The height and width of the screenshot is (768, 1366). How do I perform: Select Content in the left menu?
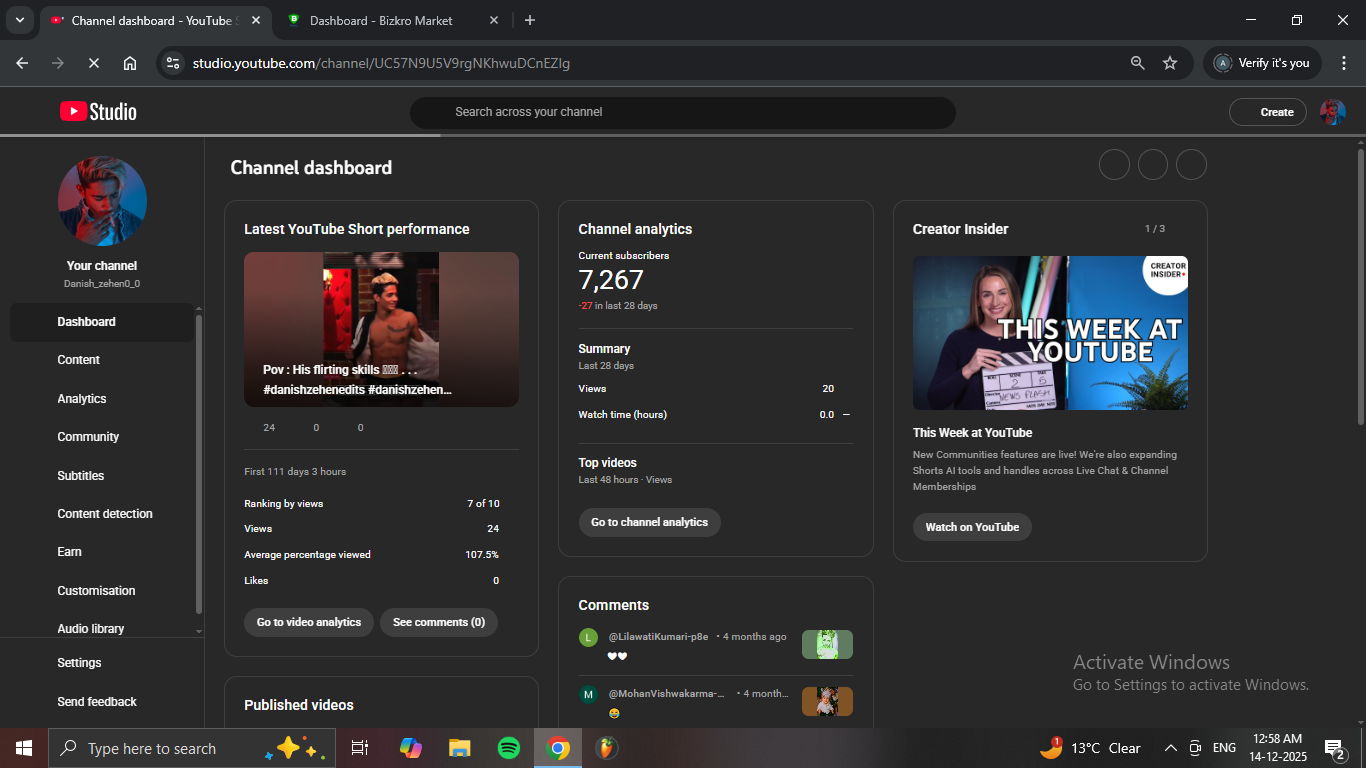tap(79, 360)
